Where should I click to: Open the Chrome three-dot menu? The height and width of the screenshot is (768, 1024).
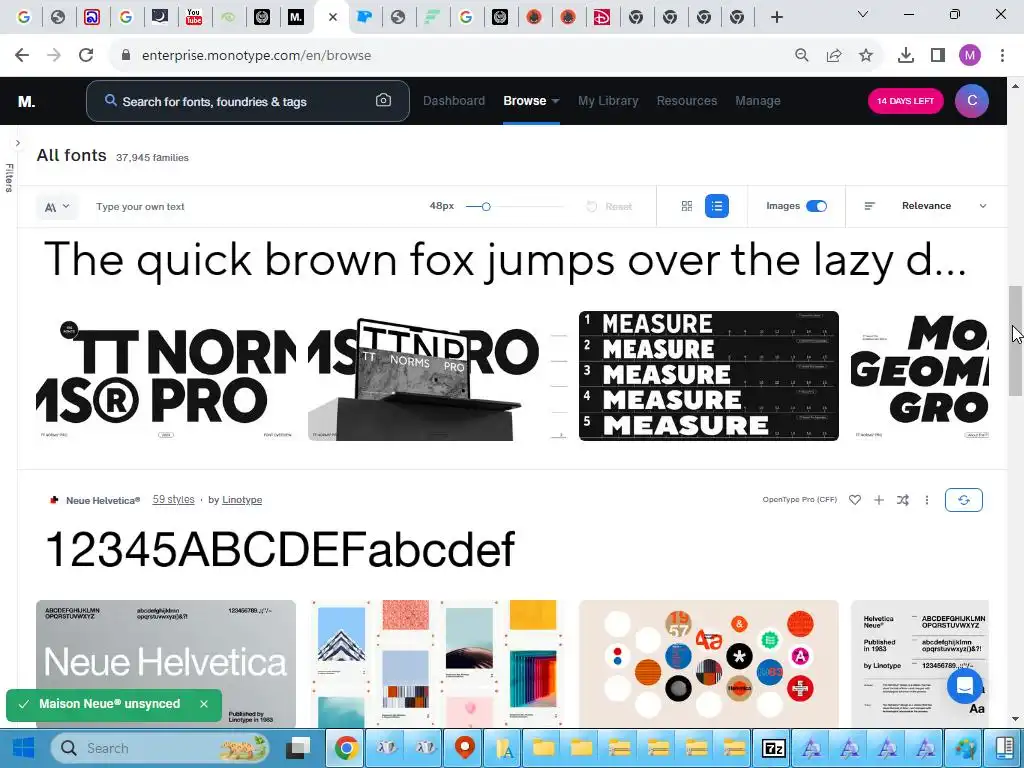1002,56
